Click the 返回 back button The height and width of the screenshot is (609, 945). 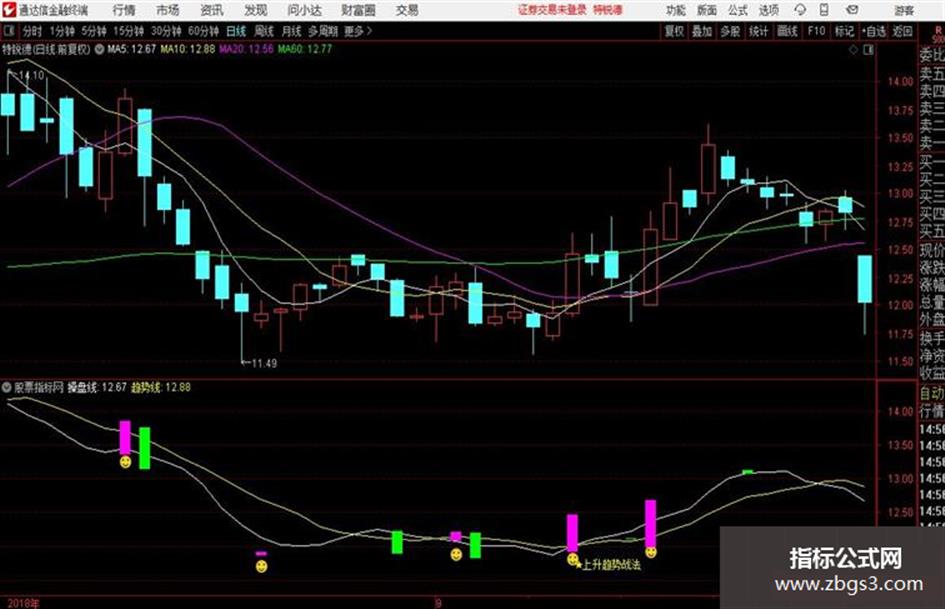point(902,31)
